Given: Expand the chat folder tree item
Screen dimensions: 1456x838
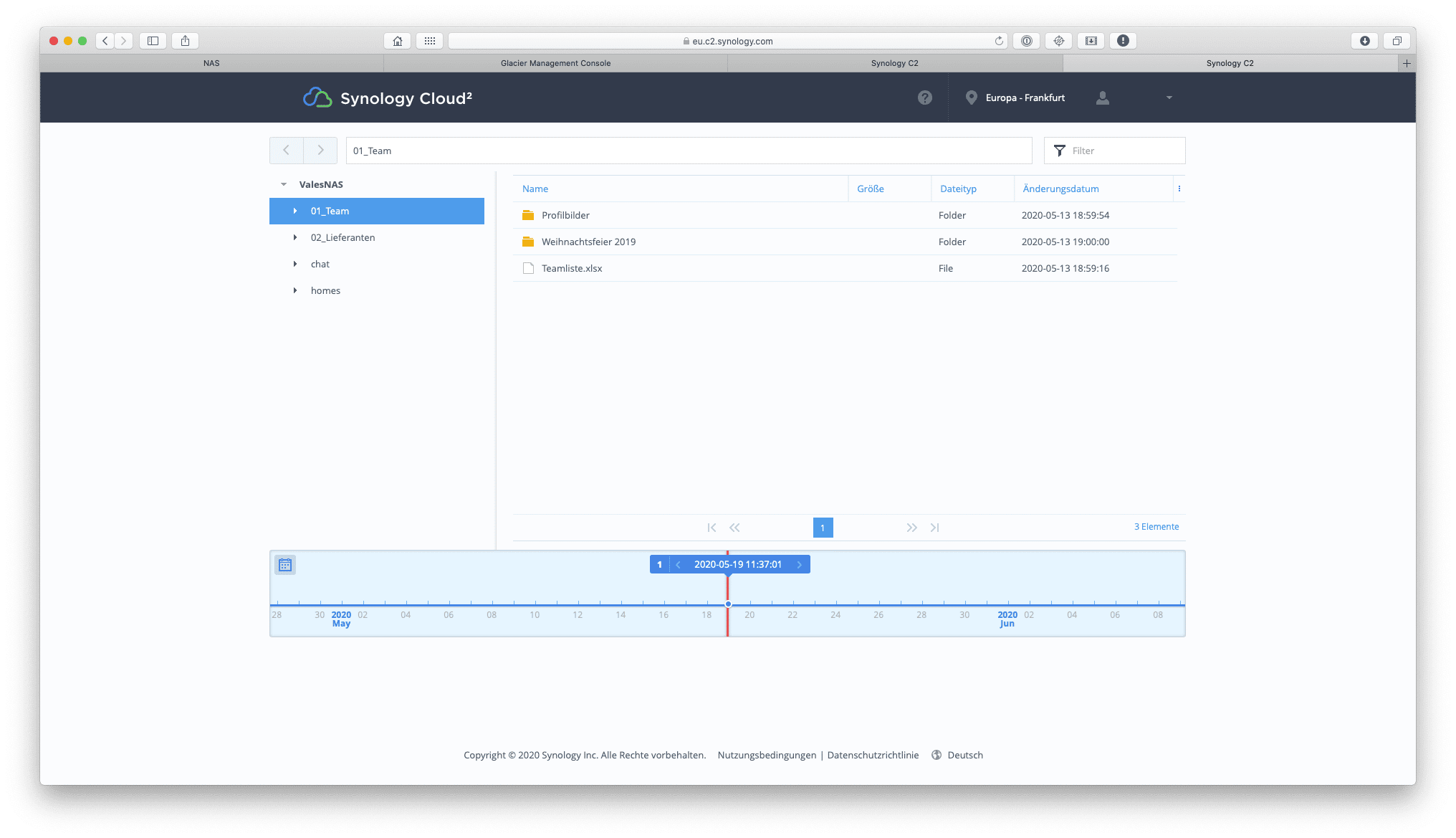Looking at the screenshot, I should click(x=296, y=263).
